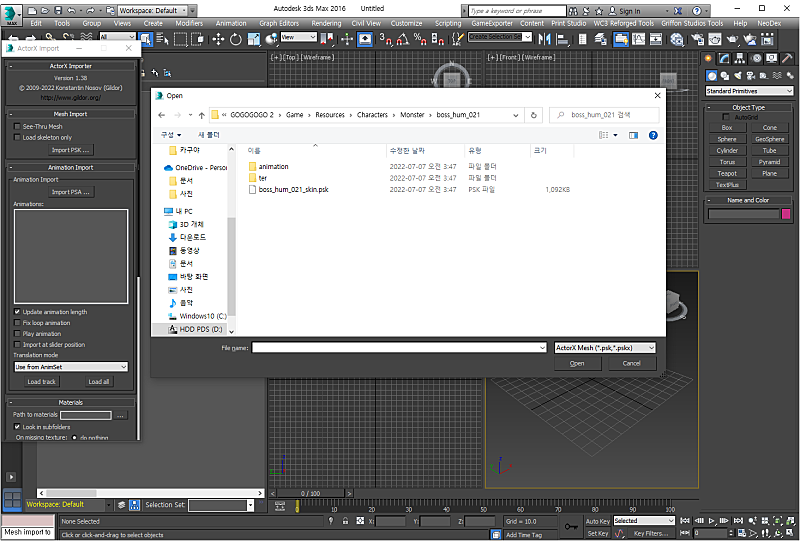
Task: Open the ActorX Mesh file type dropdown
Action: (605, 348)
